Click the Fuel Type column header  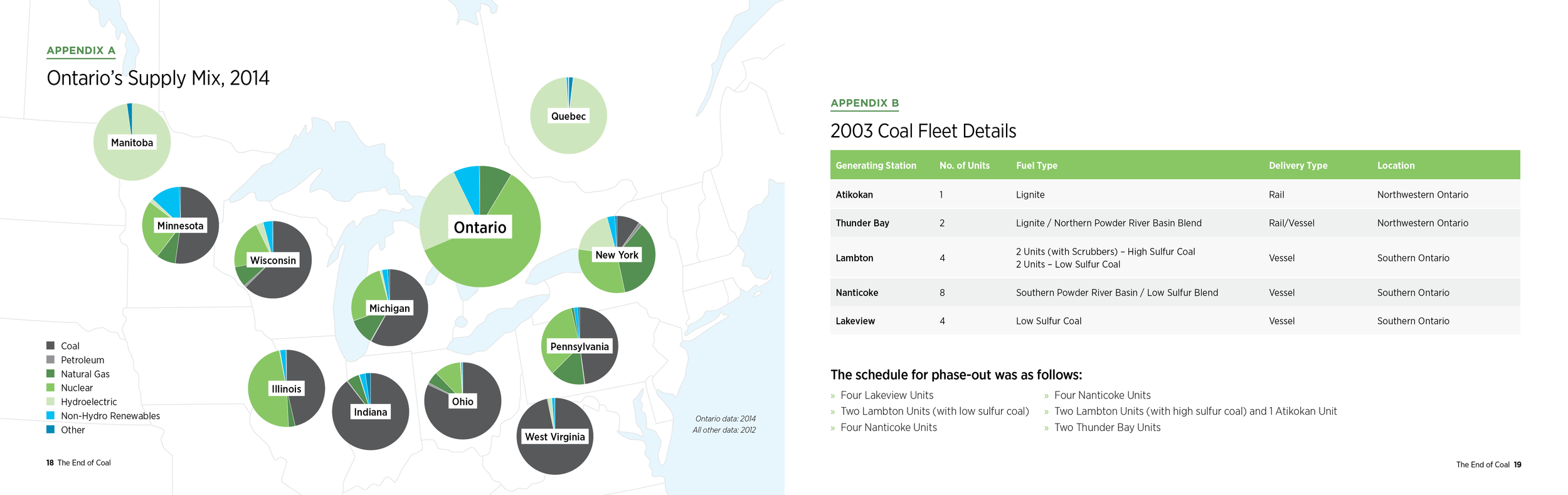point(1036,166)
